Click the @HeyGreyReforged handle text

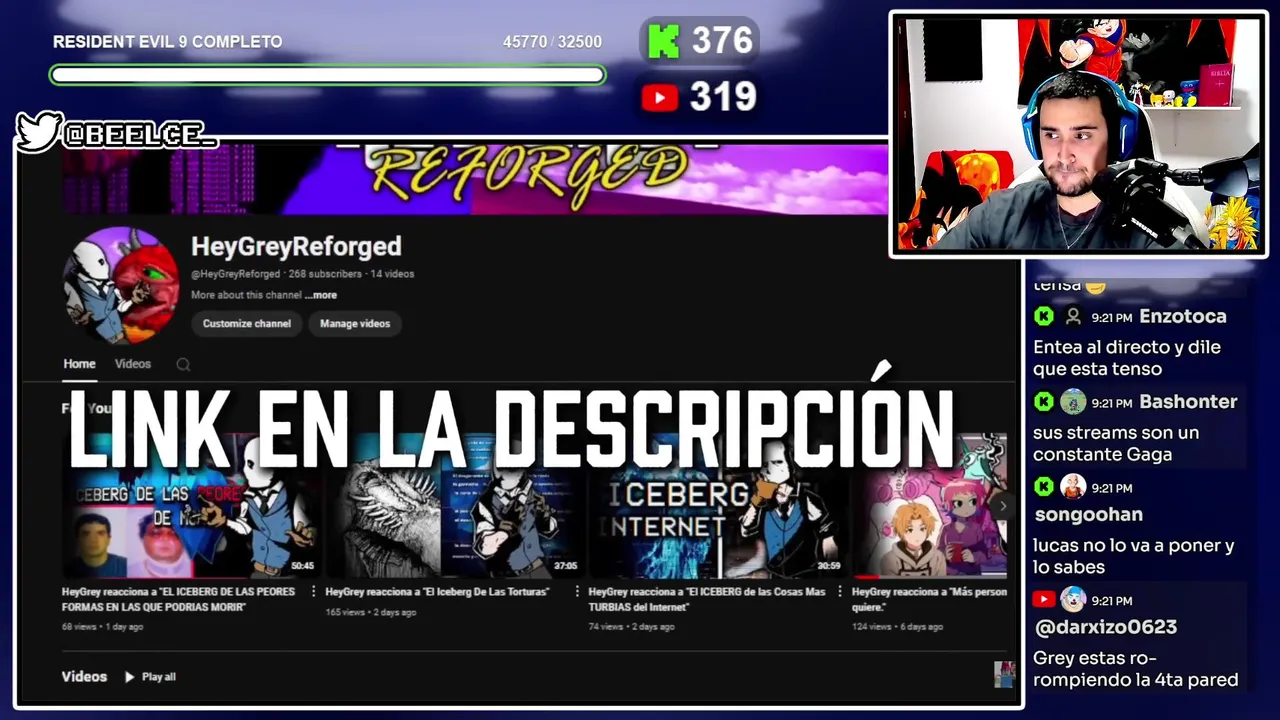[236, 274]
